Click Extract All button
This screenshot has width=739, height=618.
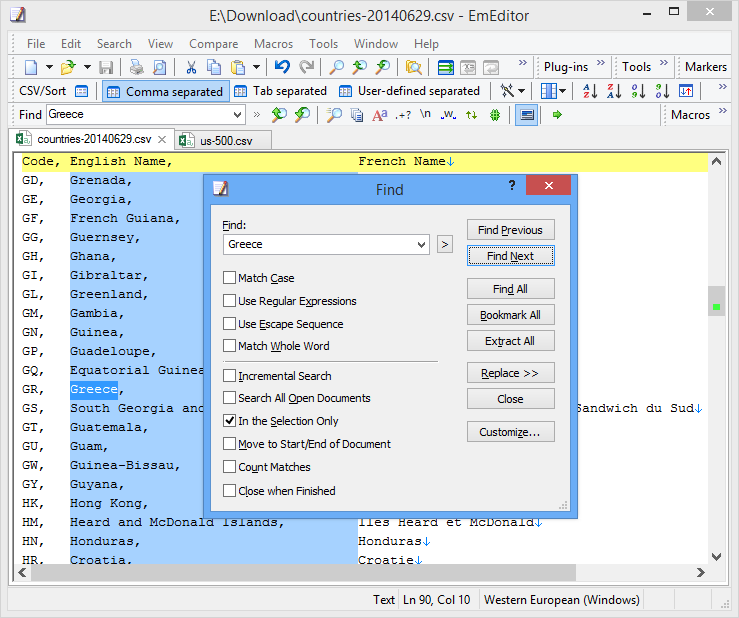510,340
